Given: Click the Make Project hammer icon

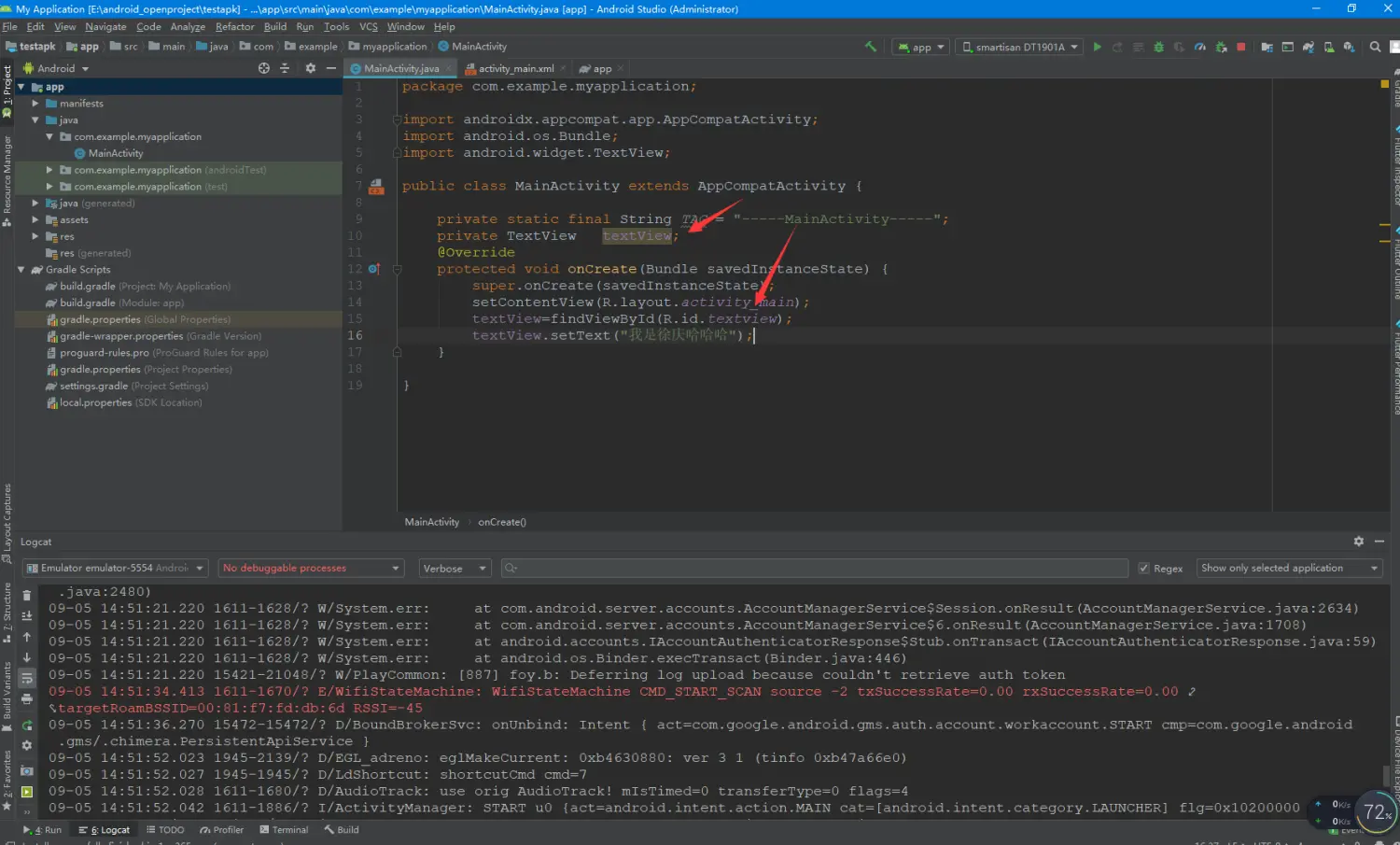Looking at the screenshot, I should pyautogui.click(x=871, y=47).
